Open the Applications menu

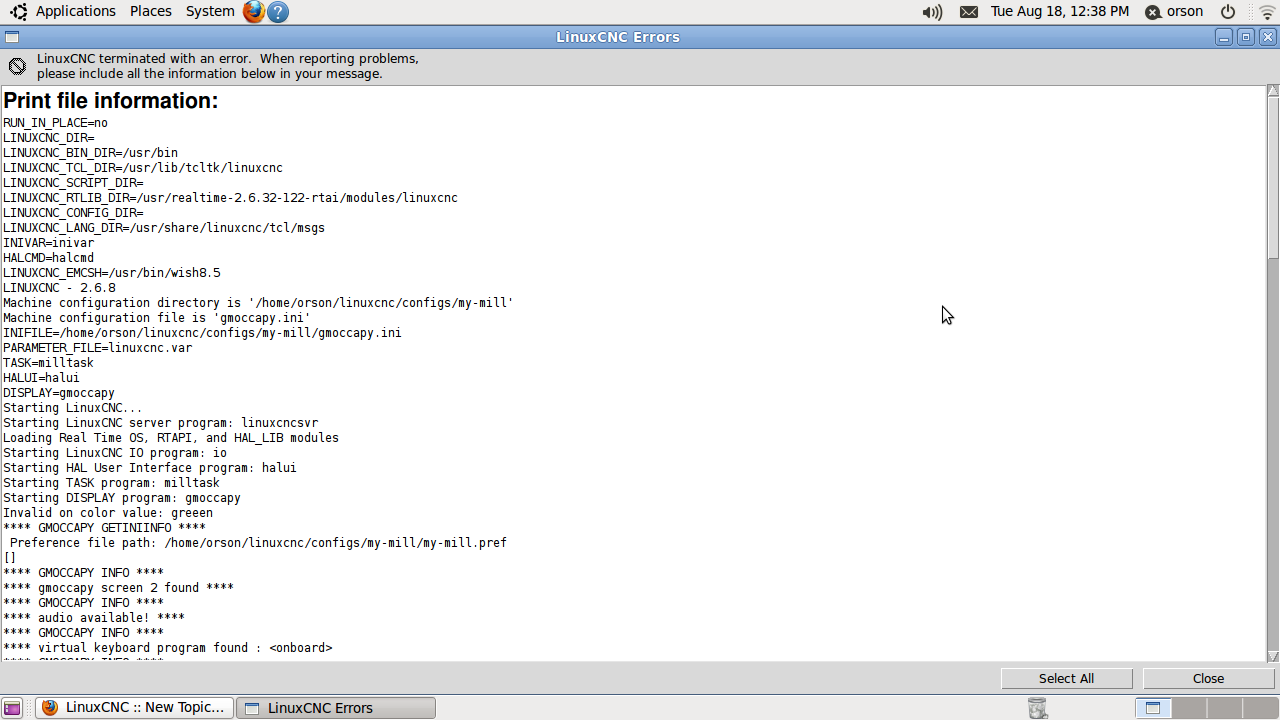pyautogui.click(x=76, y=11)
